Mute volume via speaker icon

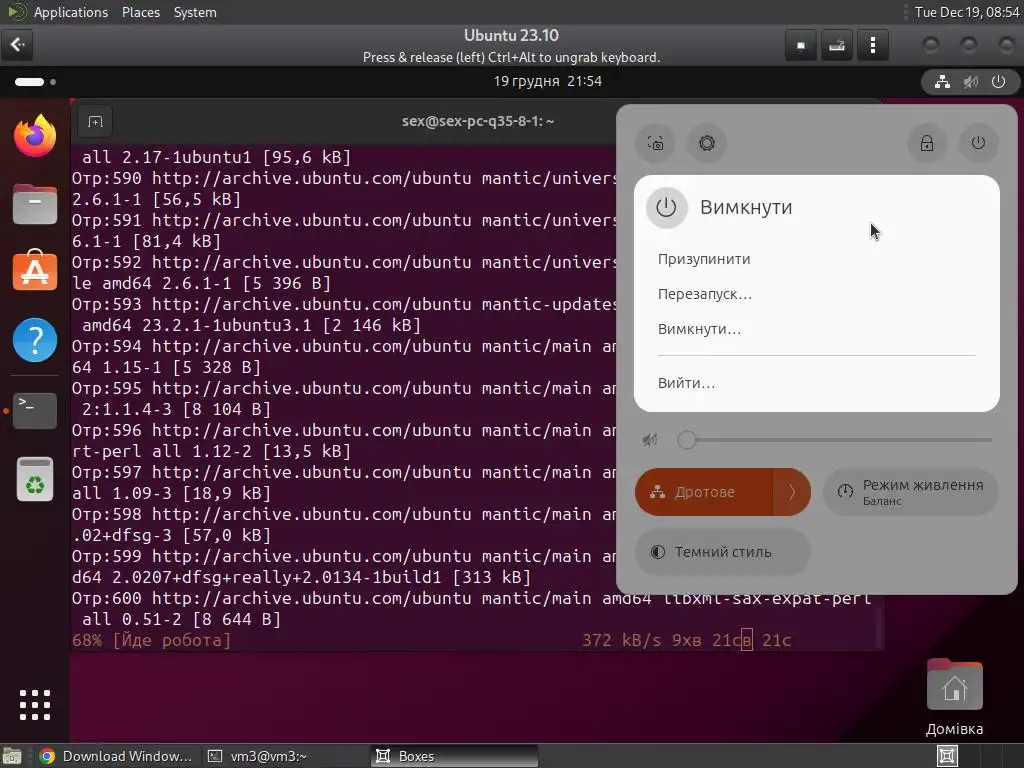[649, 440]
